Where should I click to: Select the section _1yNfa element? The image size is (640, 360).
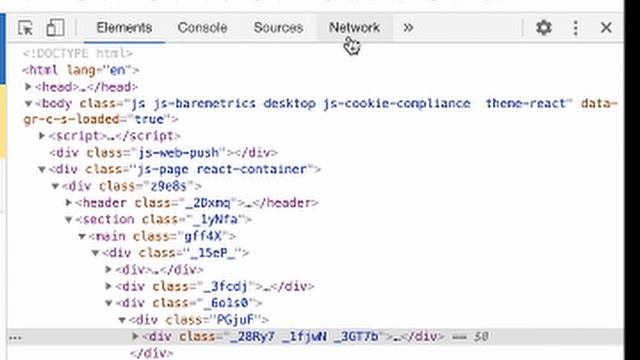click(x=163, y=219)
